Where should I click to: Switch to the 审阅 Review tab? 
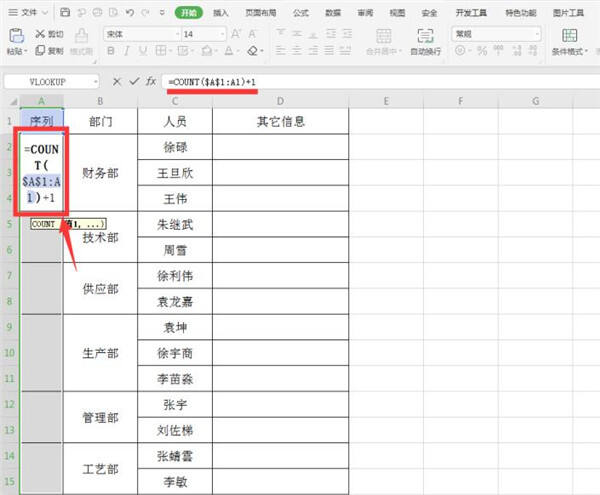click(365, 13)
